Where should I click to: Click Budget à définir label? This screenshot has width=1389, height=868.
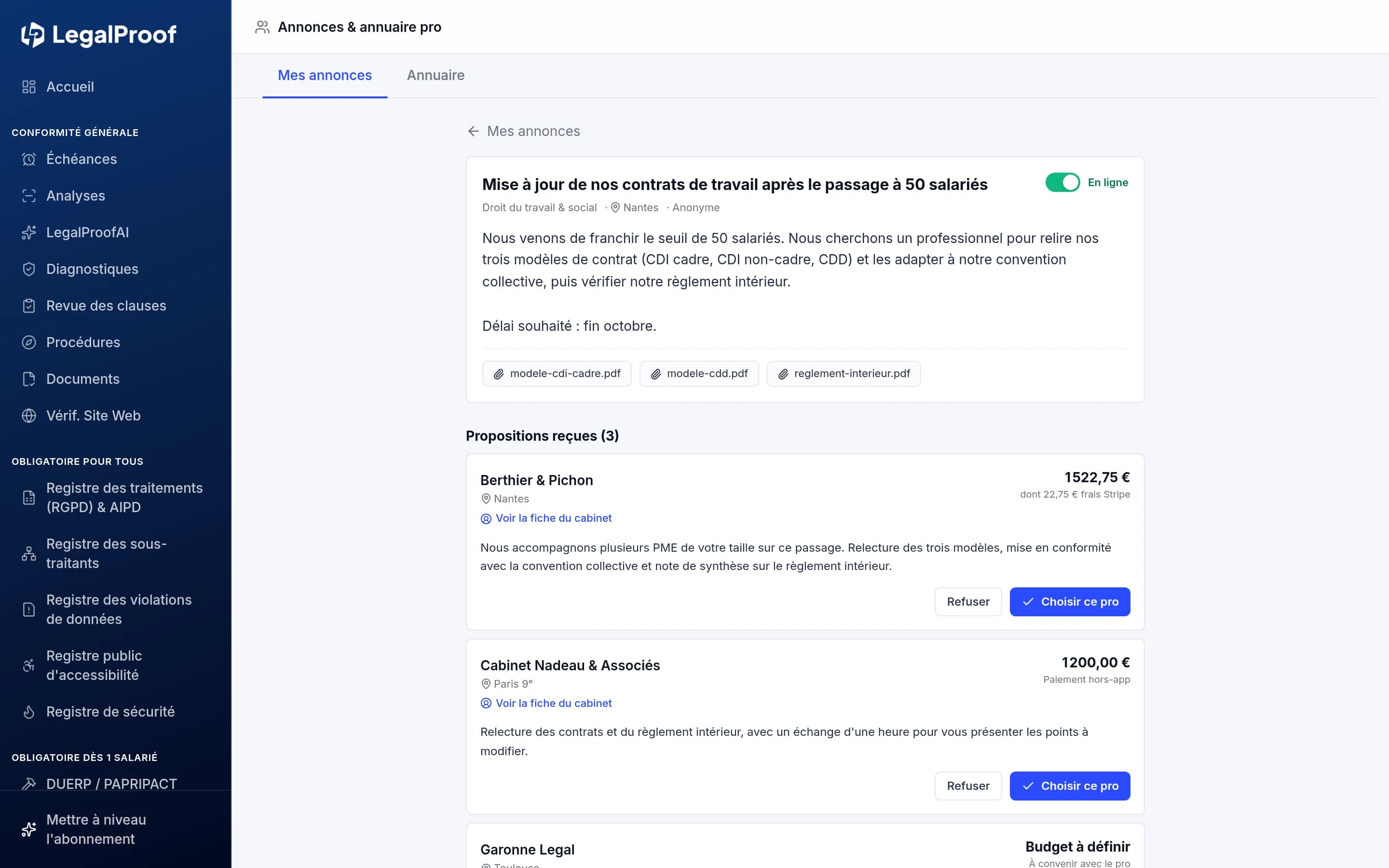pyautogui.click(x=1077, y=847)
